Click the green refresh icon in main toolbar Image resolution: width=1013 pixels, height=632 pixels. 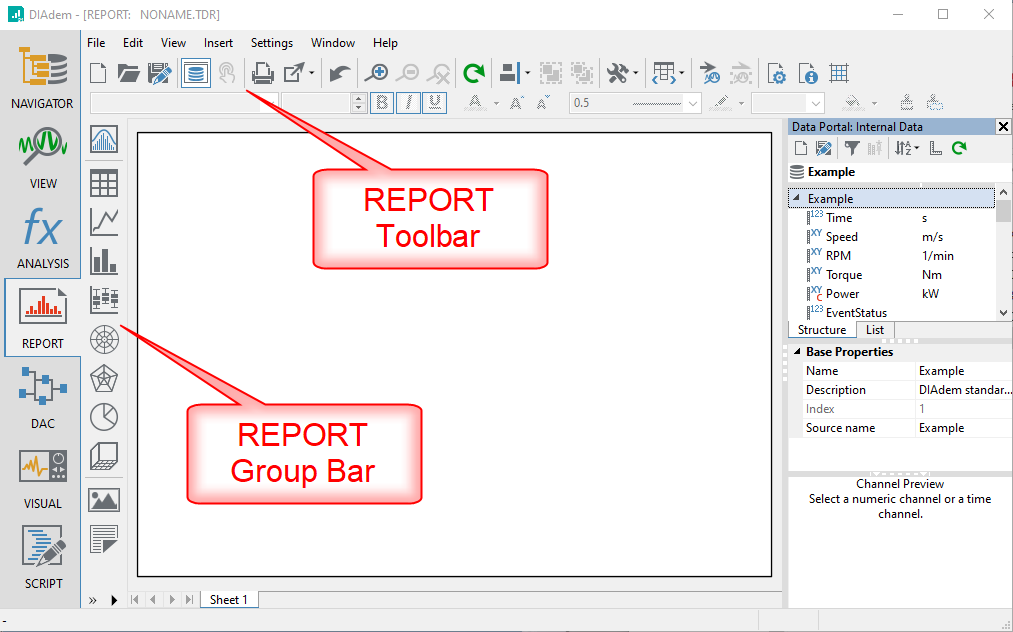pos(473,73)
